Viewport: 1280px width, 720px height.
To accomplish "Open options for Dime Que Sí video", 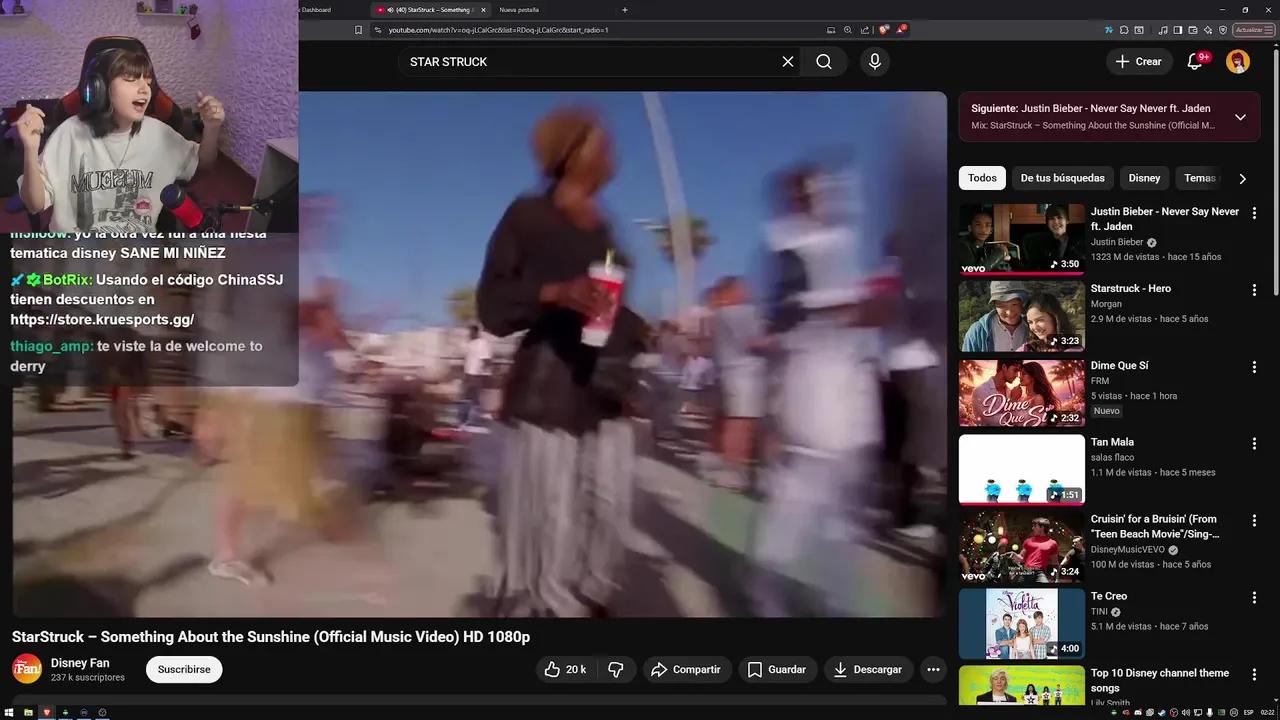I will 1254,367.
